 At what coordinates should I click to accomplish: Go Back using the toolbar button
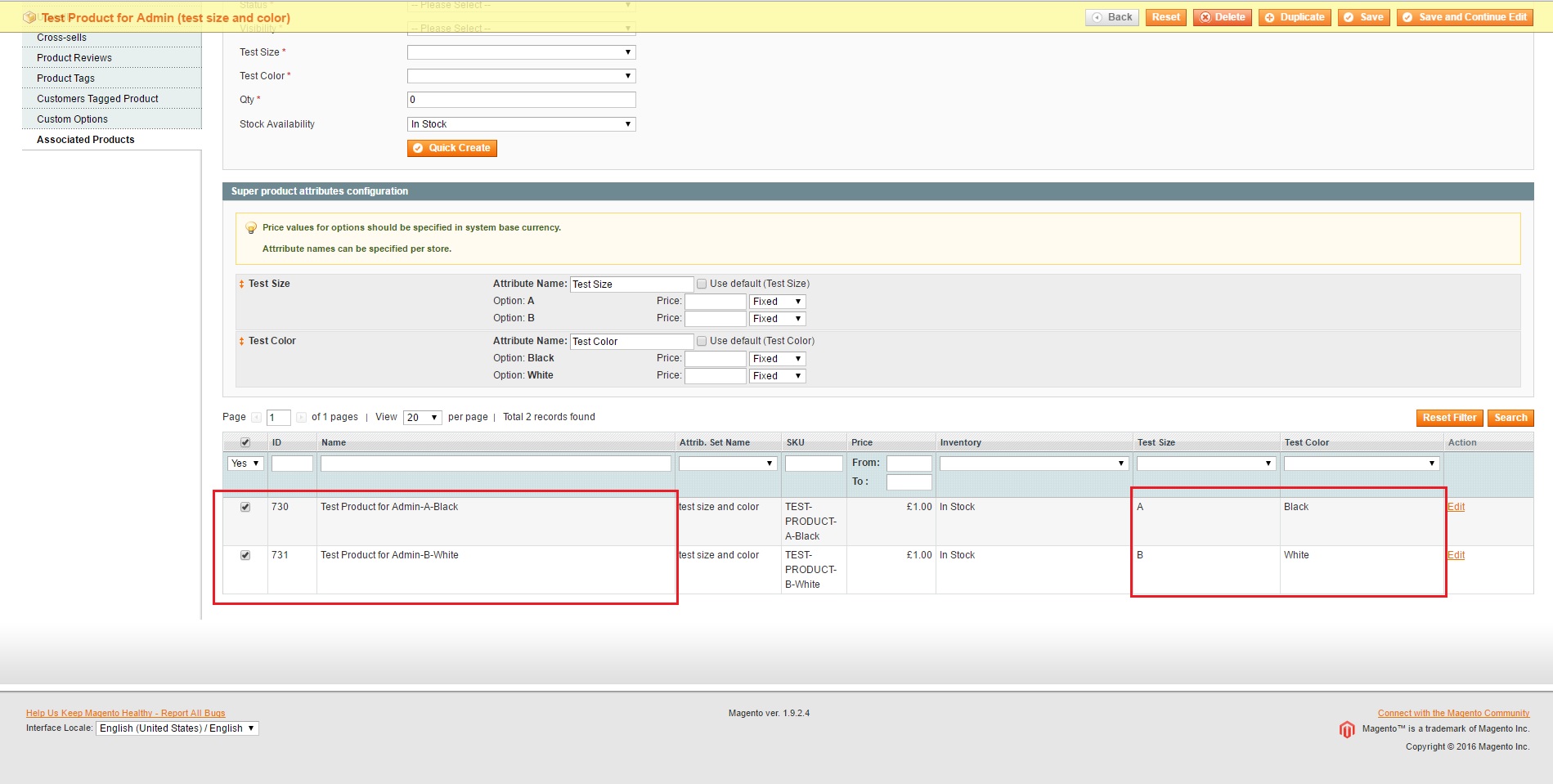[1112, 16]
